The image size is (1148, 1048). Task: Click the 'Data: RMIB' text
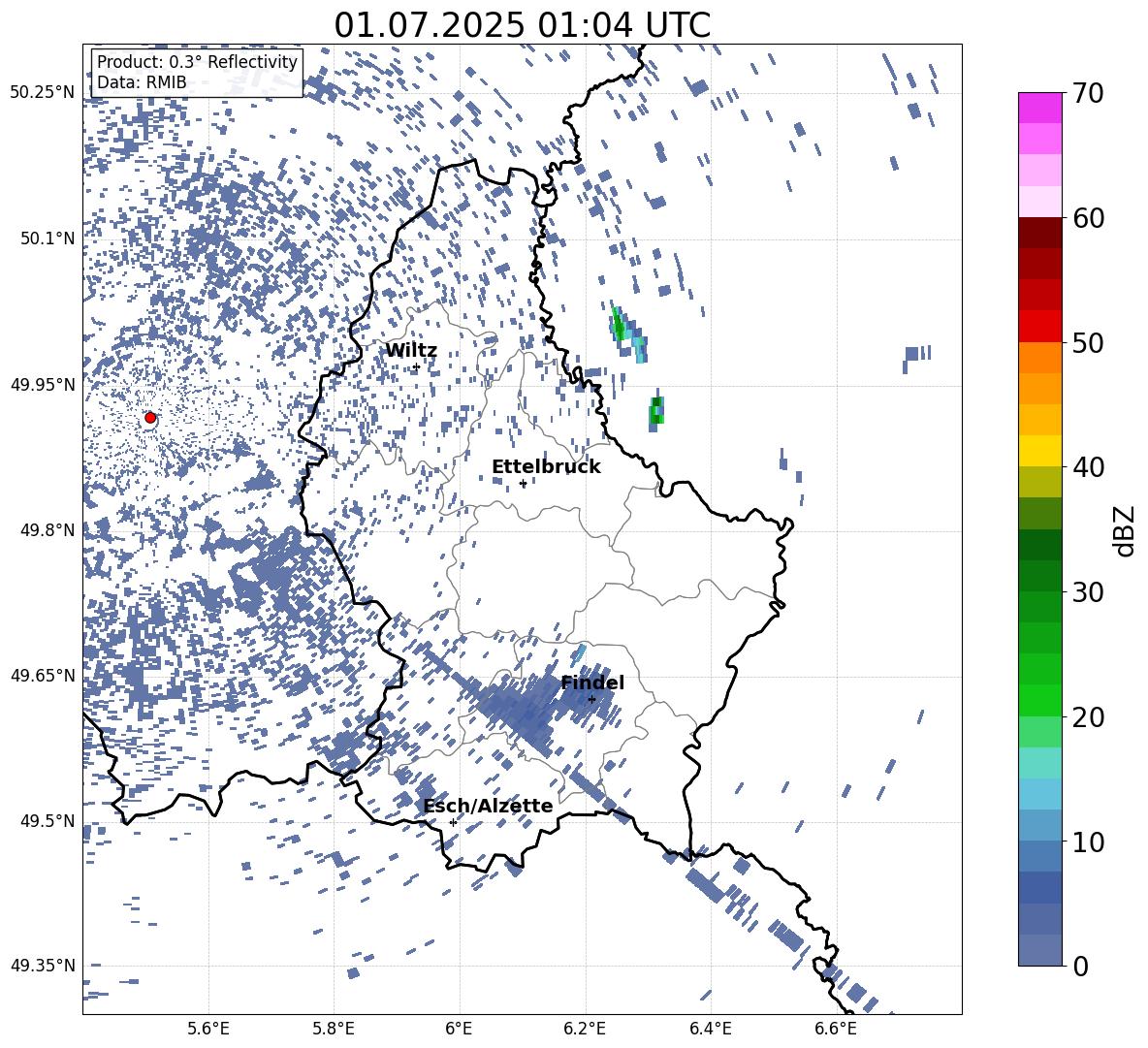coord(142,82)
